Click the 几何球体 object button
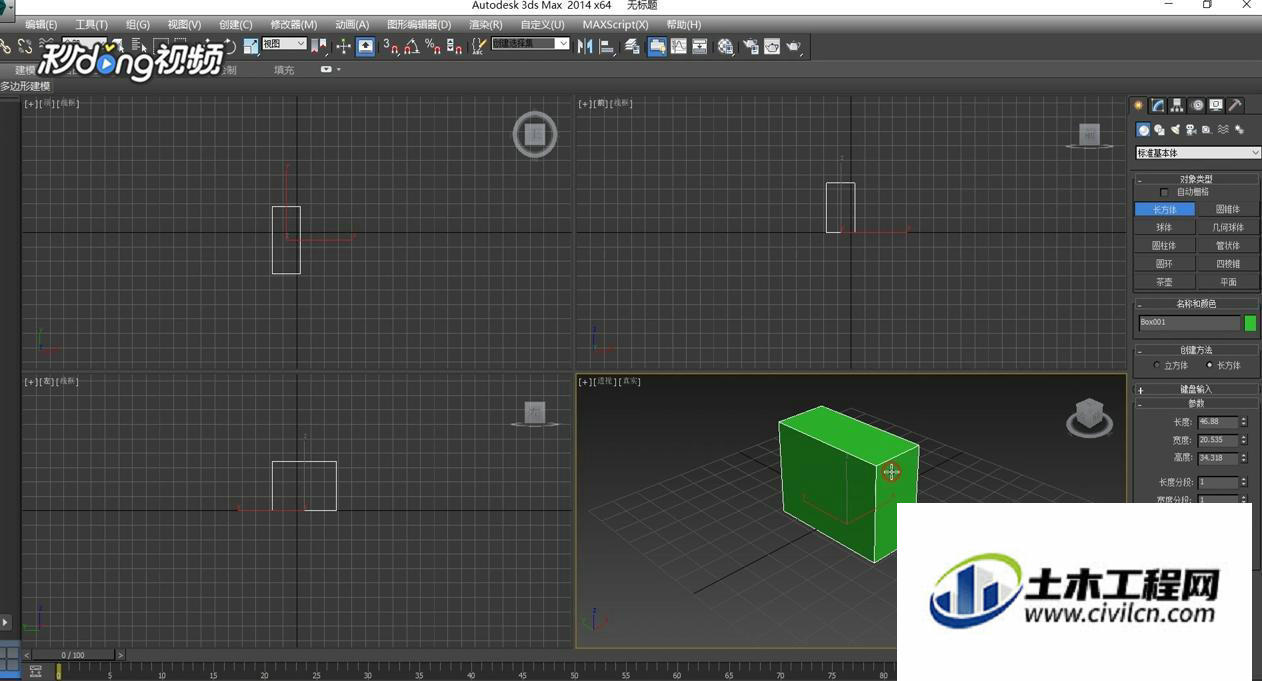Viewport: 1262px width, 681px height. [1228, 227]
